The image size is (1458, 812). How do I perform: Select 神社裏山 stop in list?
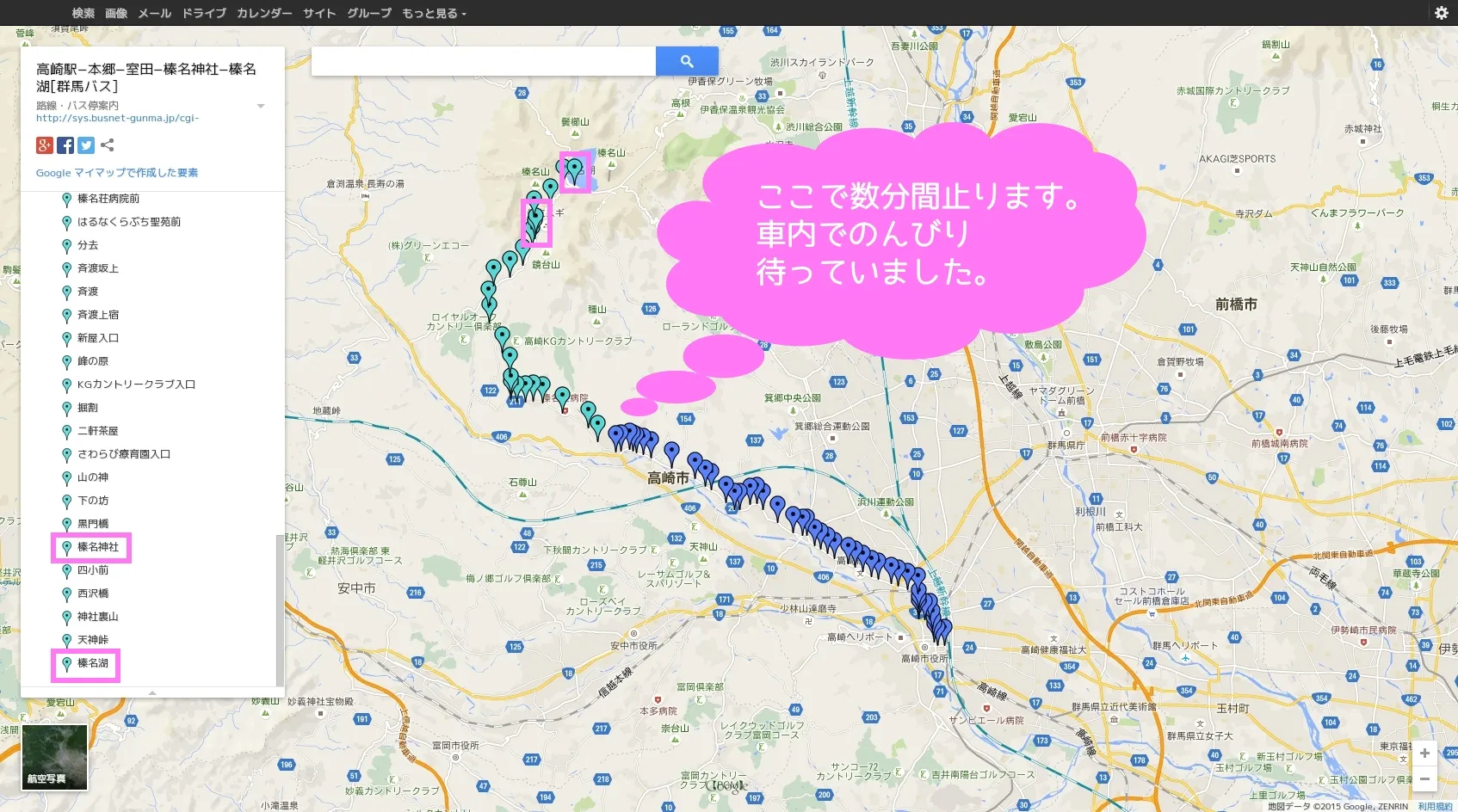click(x=98, y=617)
